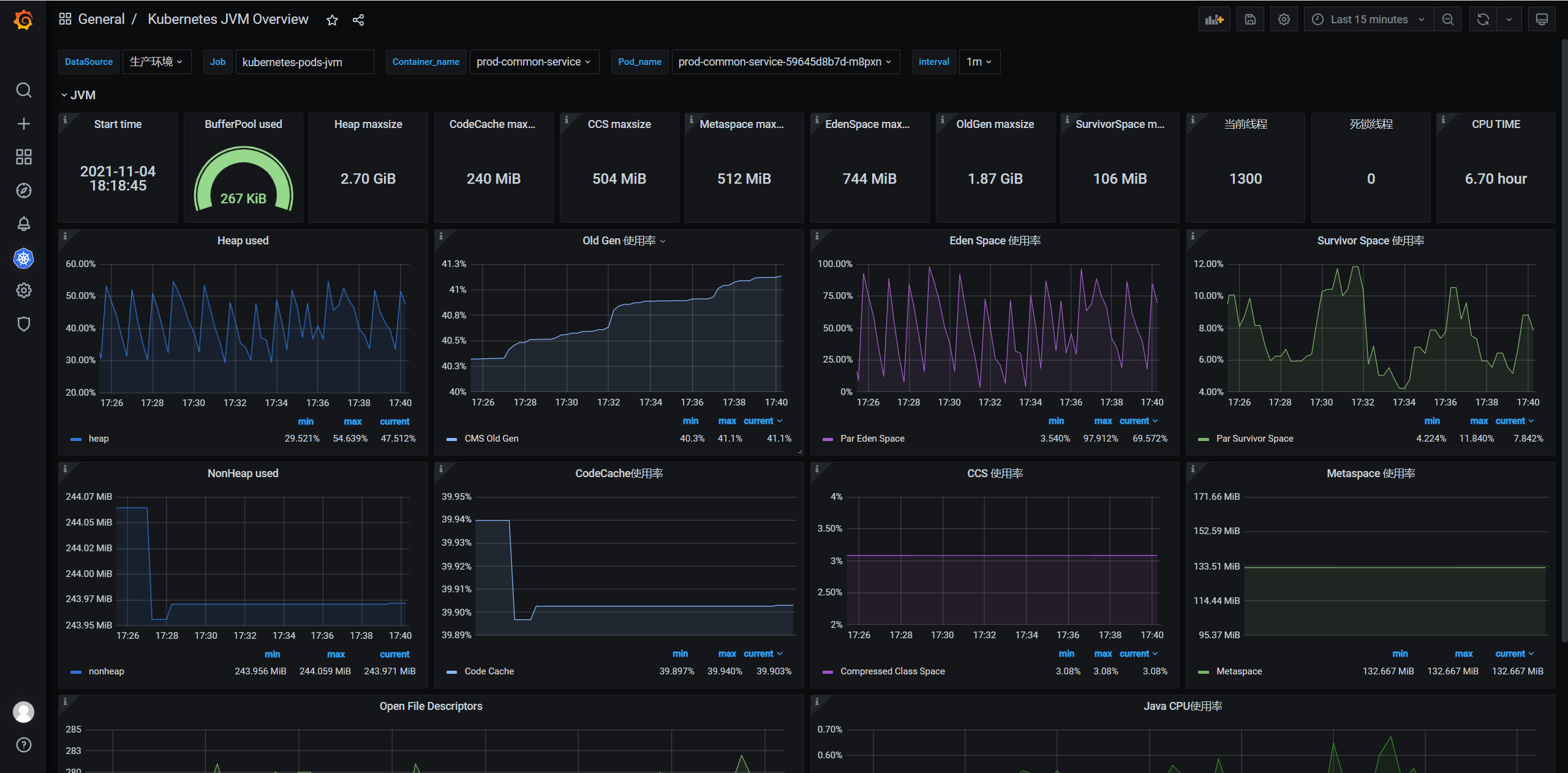Click the Grafana logo home icon
The width and height of the screenshot is (1568, 773).
pyautogui.click(x=23, y=20)
